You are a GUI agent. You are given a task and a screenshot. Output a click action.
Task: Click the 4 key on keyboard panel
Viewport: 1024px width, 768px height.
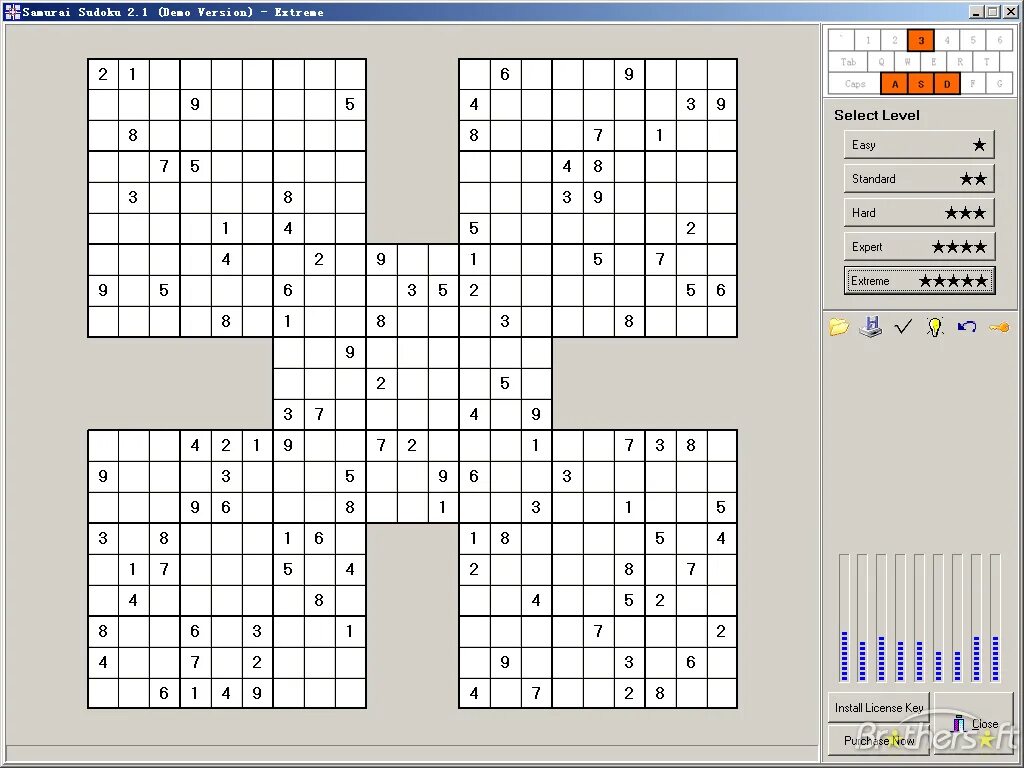click(x=947, y=40)
